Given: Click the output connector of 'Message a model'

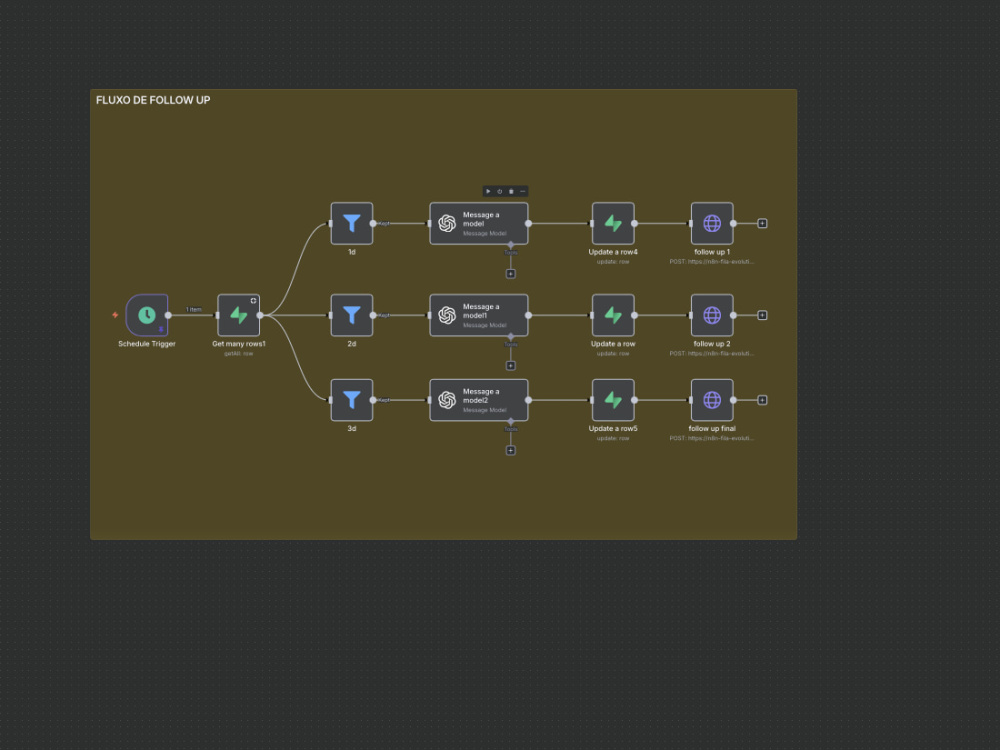Looking at the screenshot, I should click(528, 223).
